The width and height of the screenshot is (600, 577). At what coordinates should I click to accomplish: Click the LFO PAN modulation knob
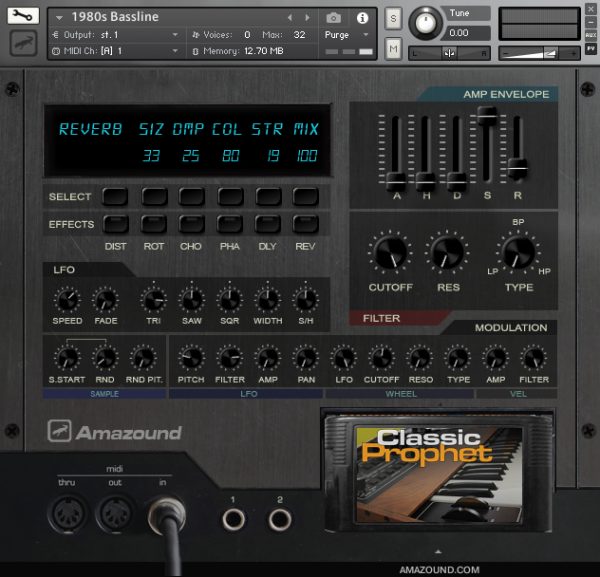(x=305, y=358)
